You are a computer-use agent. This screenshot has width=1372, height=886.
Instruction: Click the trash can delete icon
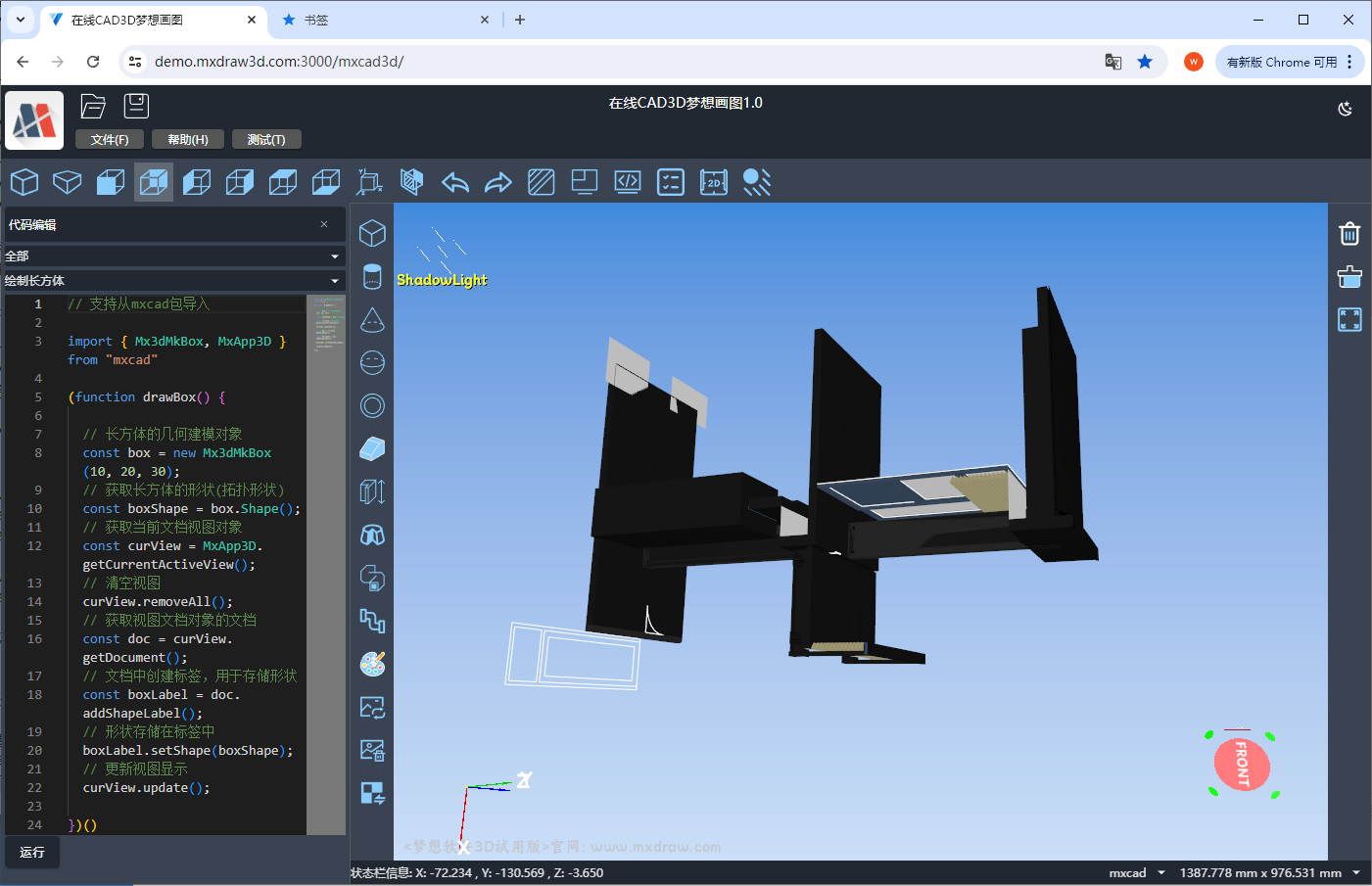(1349, 233)
